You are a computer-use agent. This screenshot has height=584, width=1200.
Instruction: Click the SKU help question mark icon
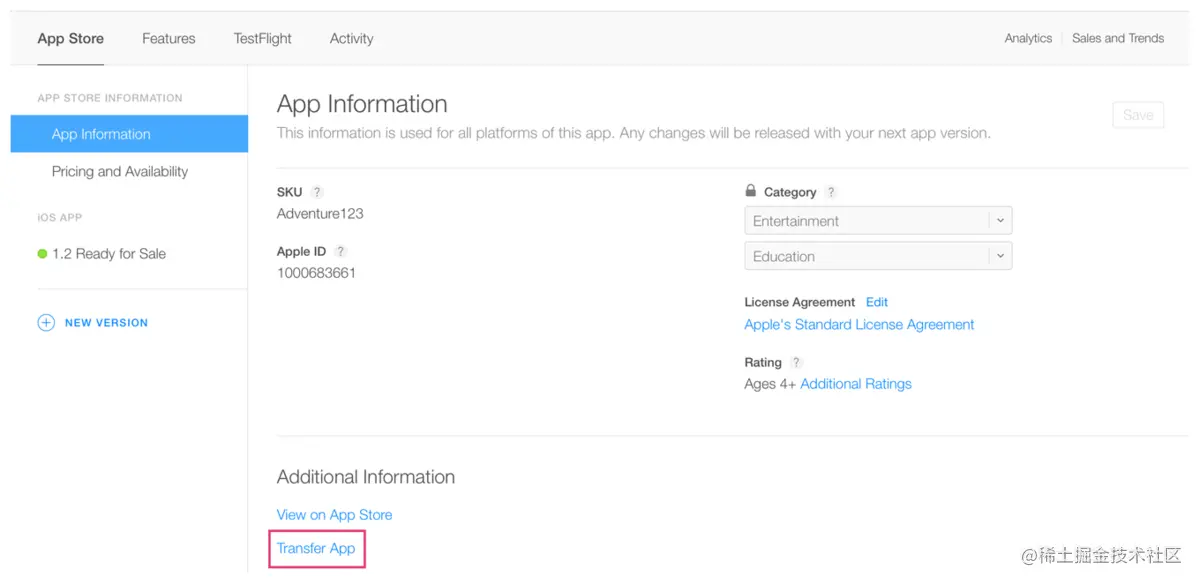click(x=317, y=192)
